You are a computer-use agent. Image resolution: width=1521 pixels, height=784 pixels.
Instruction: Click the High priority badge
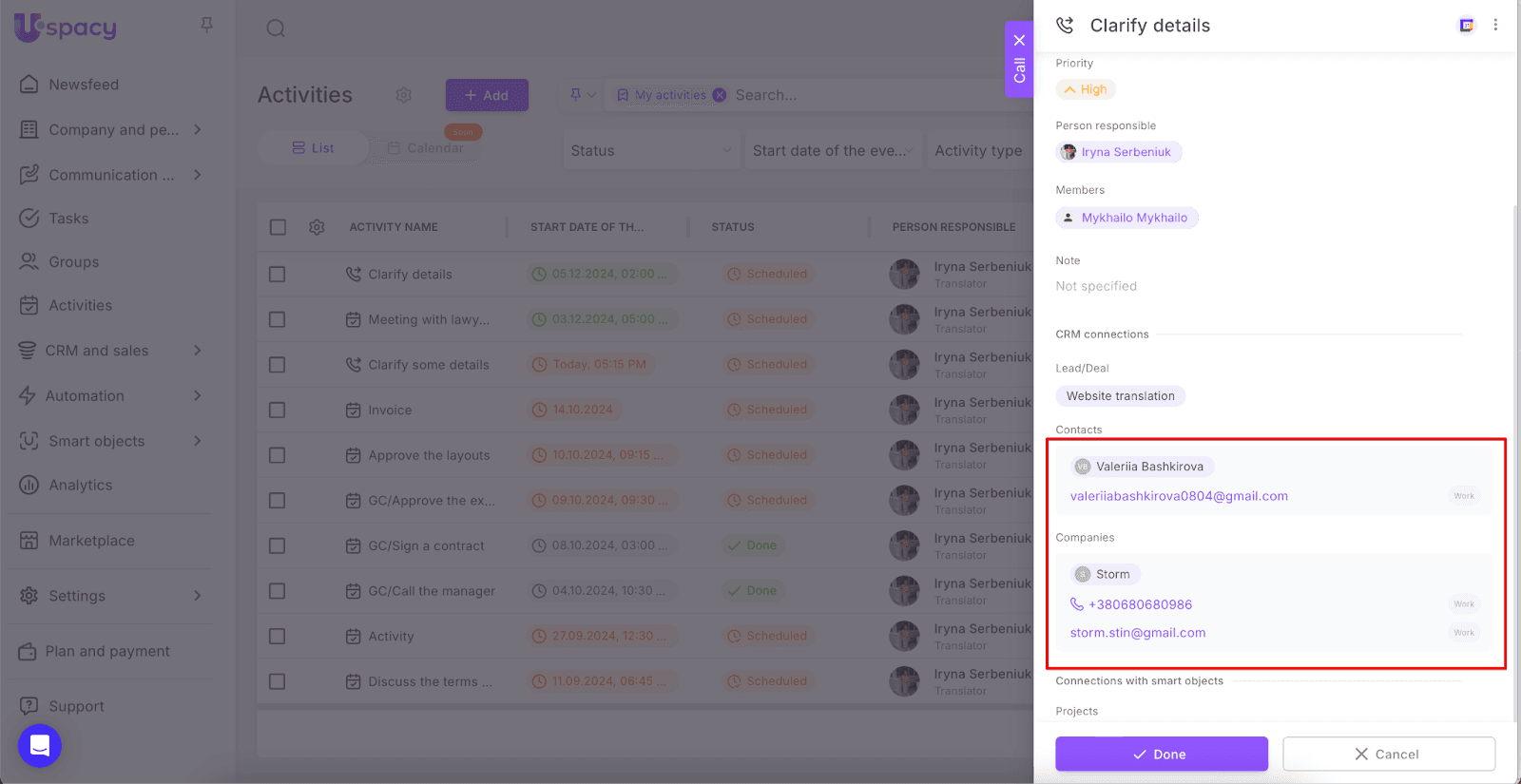[1086, 89]
